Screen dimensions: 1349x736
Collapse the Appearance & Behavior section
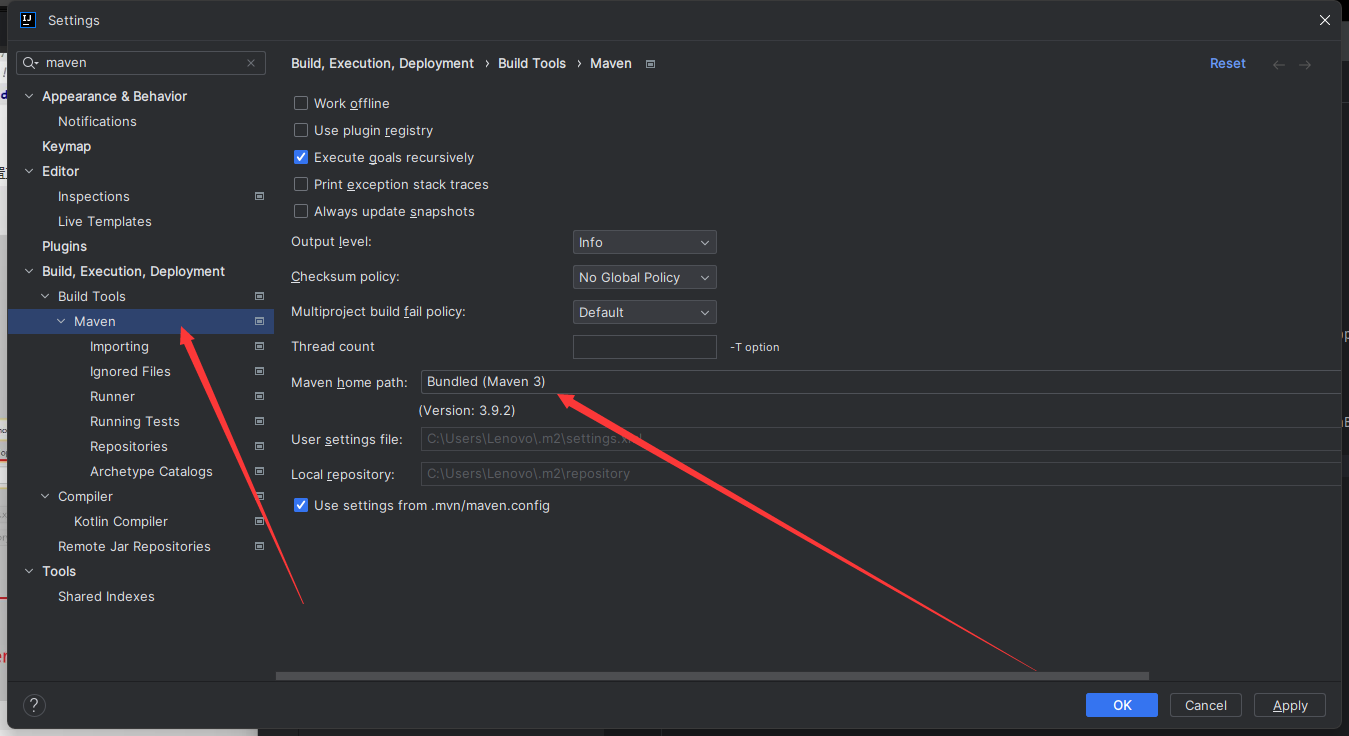29,96
